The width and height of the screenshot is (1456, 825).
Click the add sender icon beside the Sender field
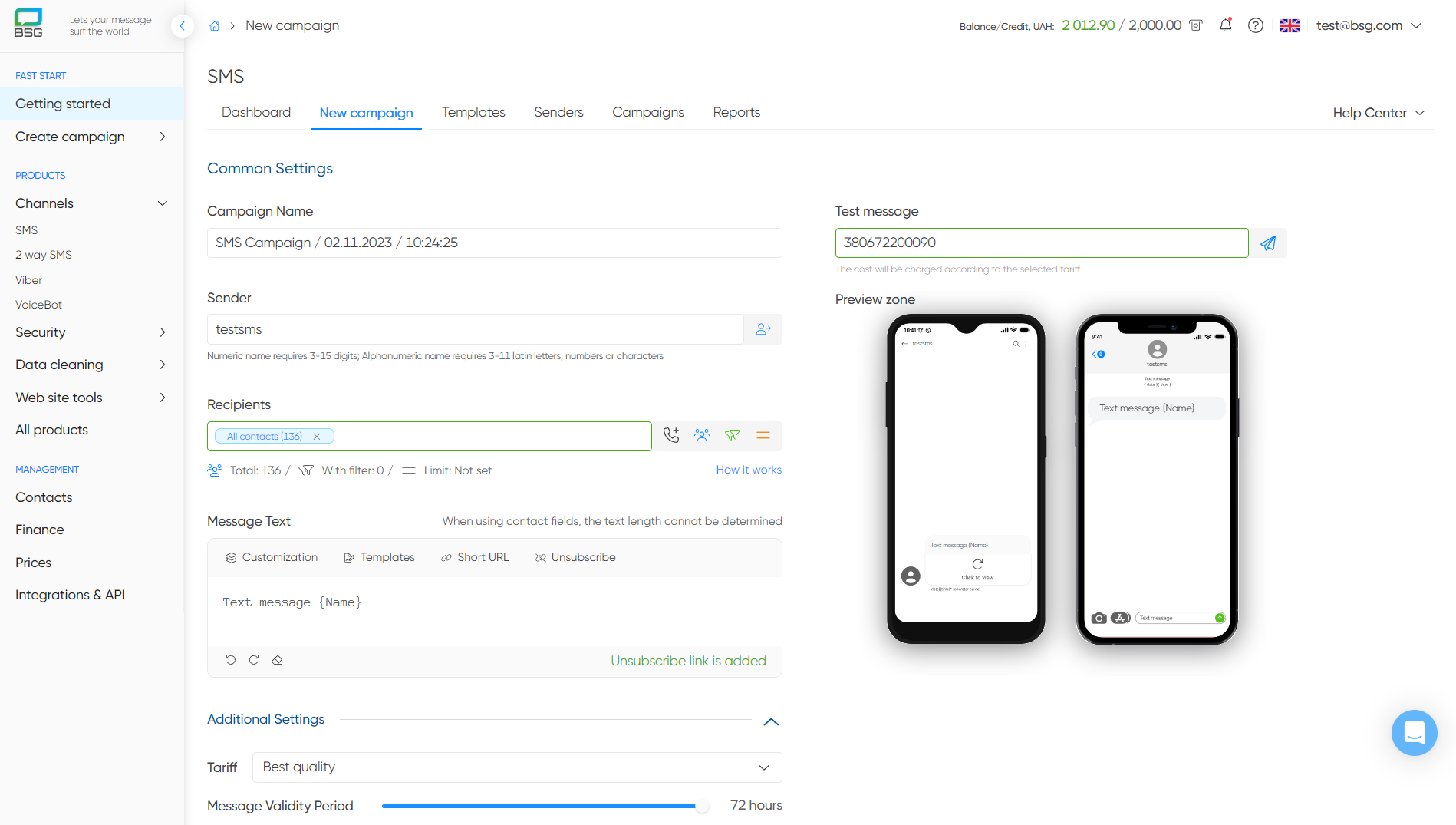763,328
